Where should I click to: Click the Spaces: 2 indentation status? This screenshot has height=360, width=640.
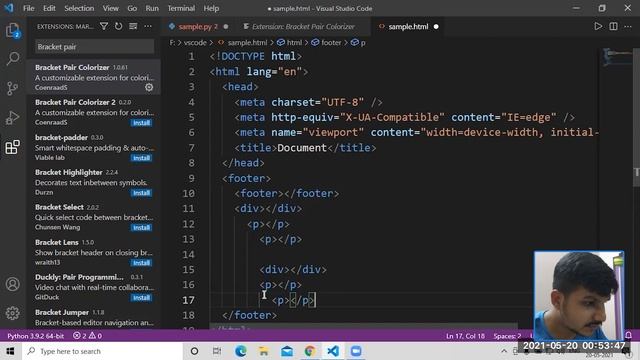click(x=507, y=336)
